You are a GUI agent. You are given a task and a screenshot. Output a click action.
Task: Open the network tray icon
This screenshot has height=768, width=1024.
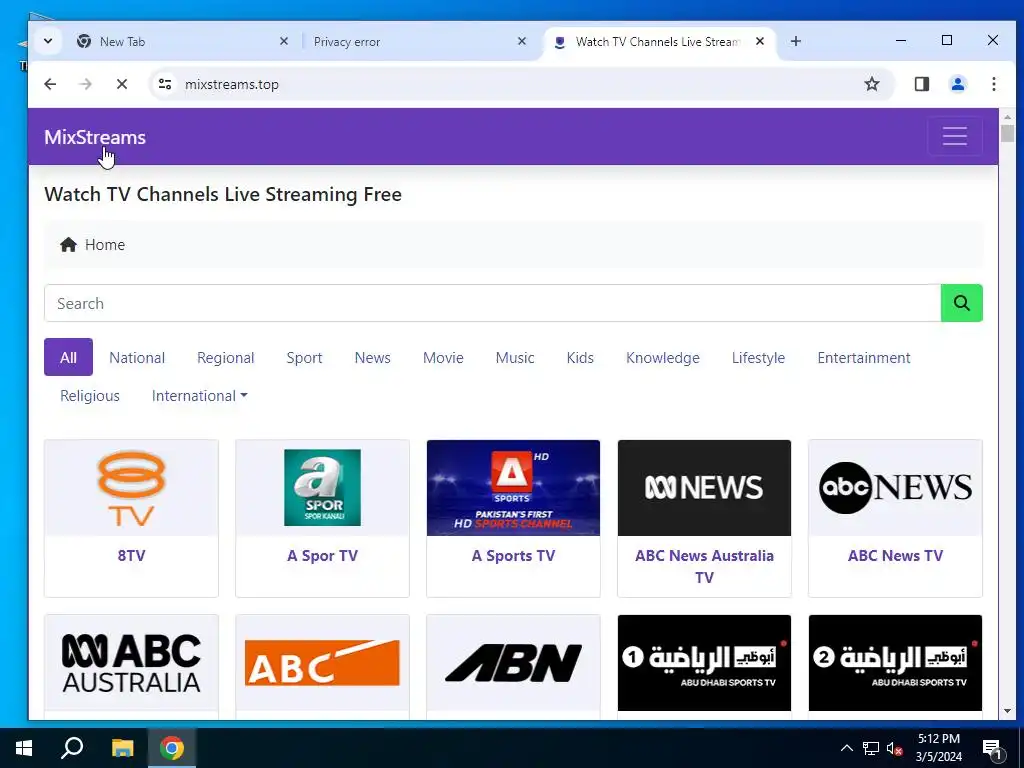(871, 748)
